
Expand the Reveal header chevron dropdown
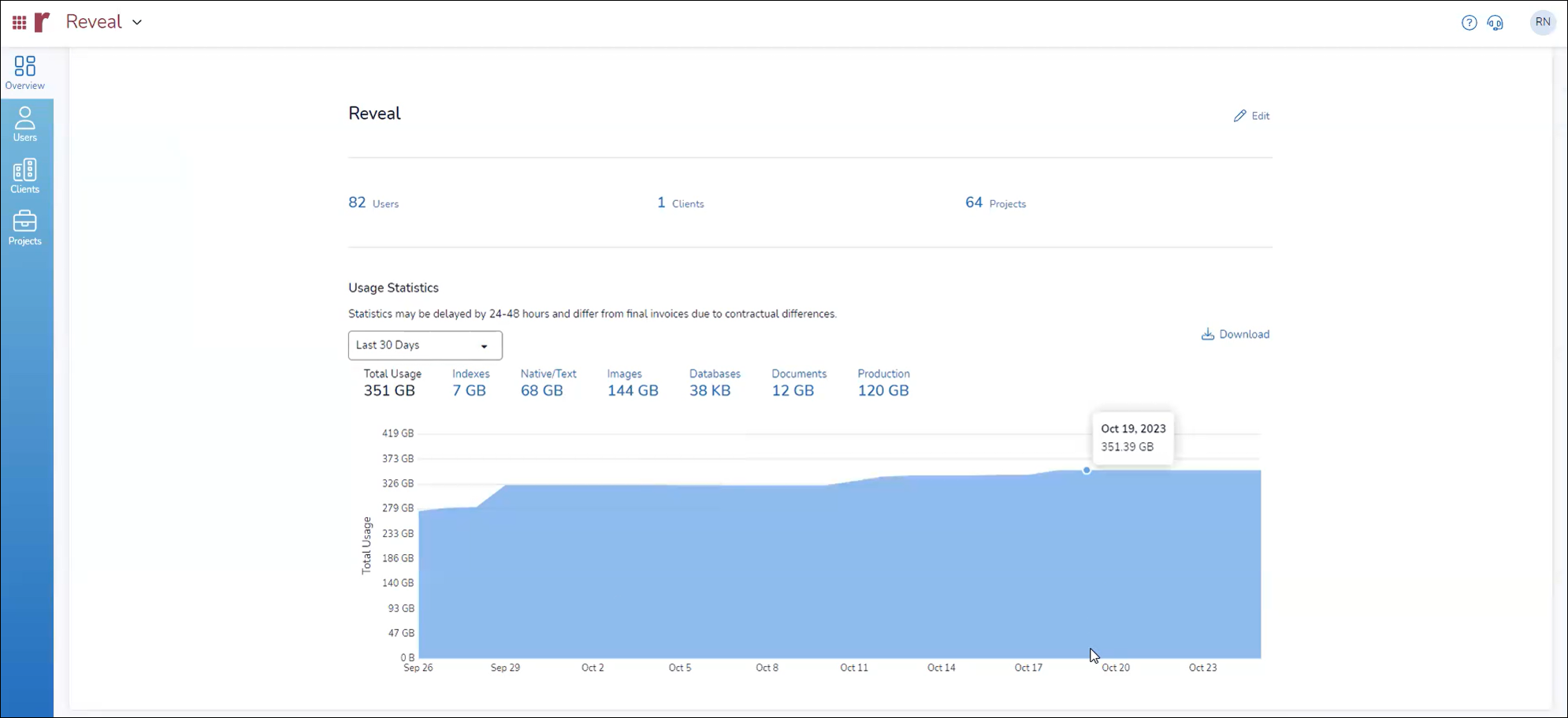137,23
